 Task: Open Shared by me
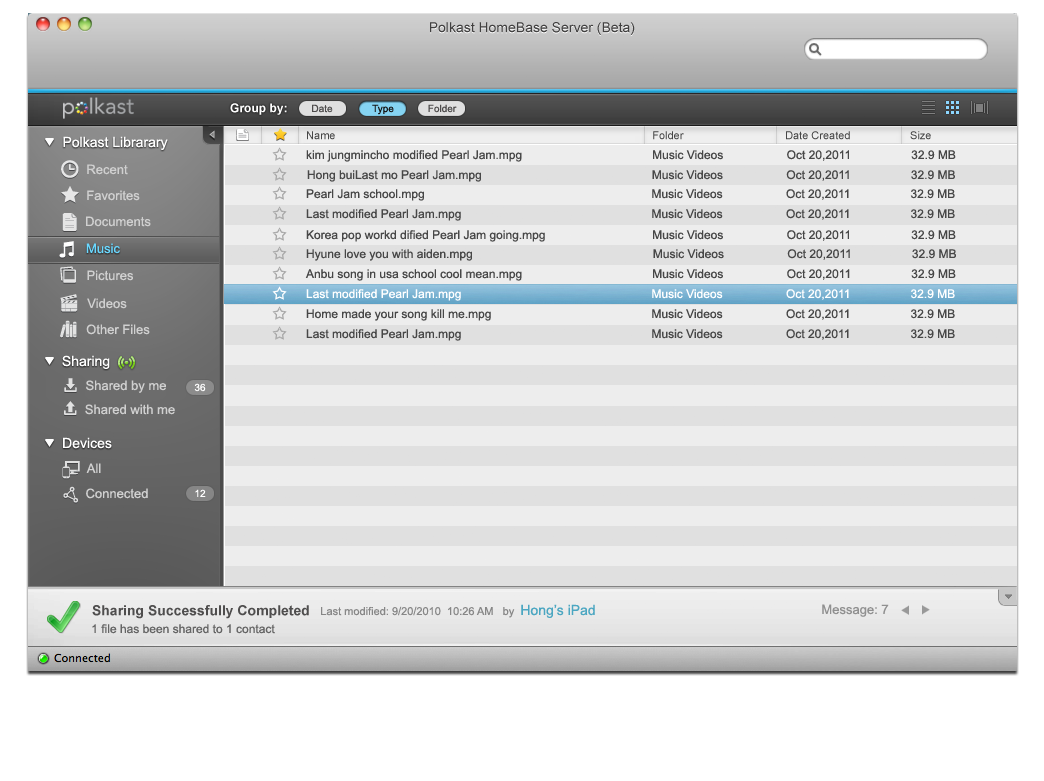point(125,386)
